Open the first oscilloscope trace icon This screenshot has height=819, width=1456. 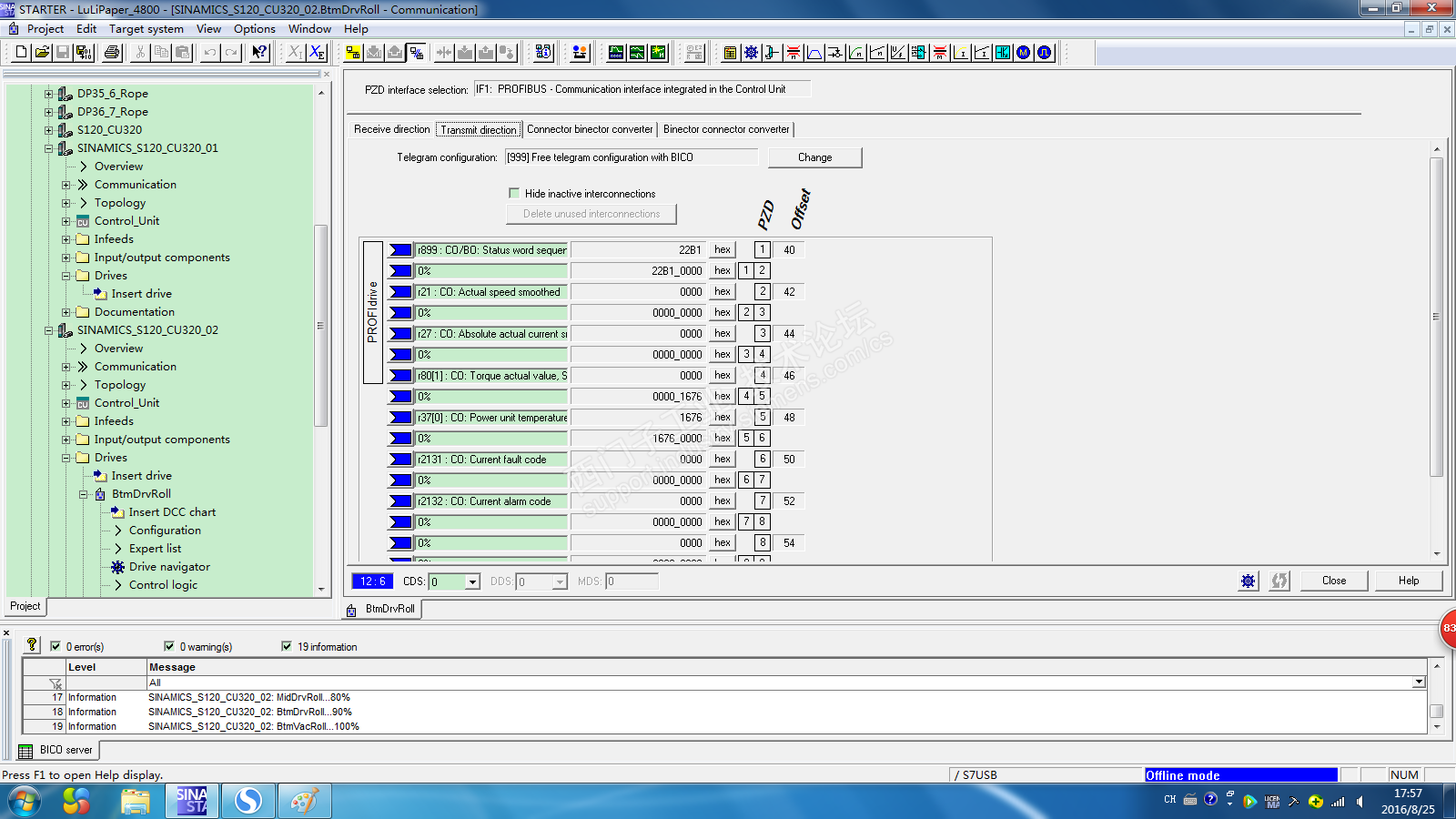616,53
